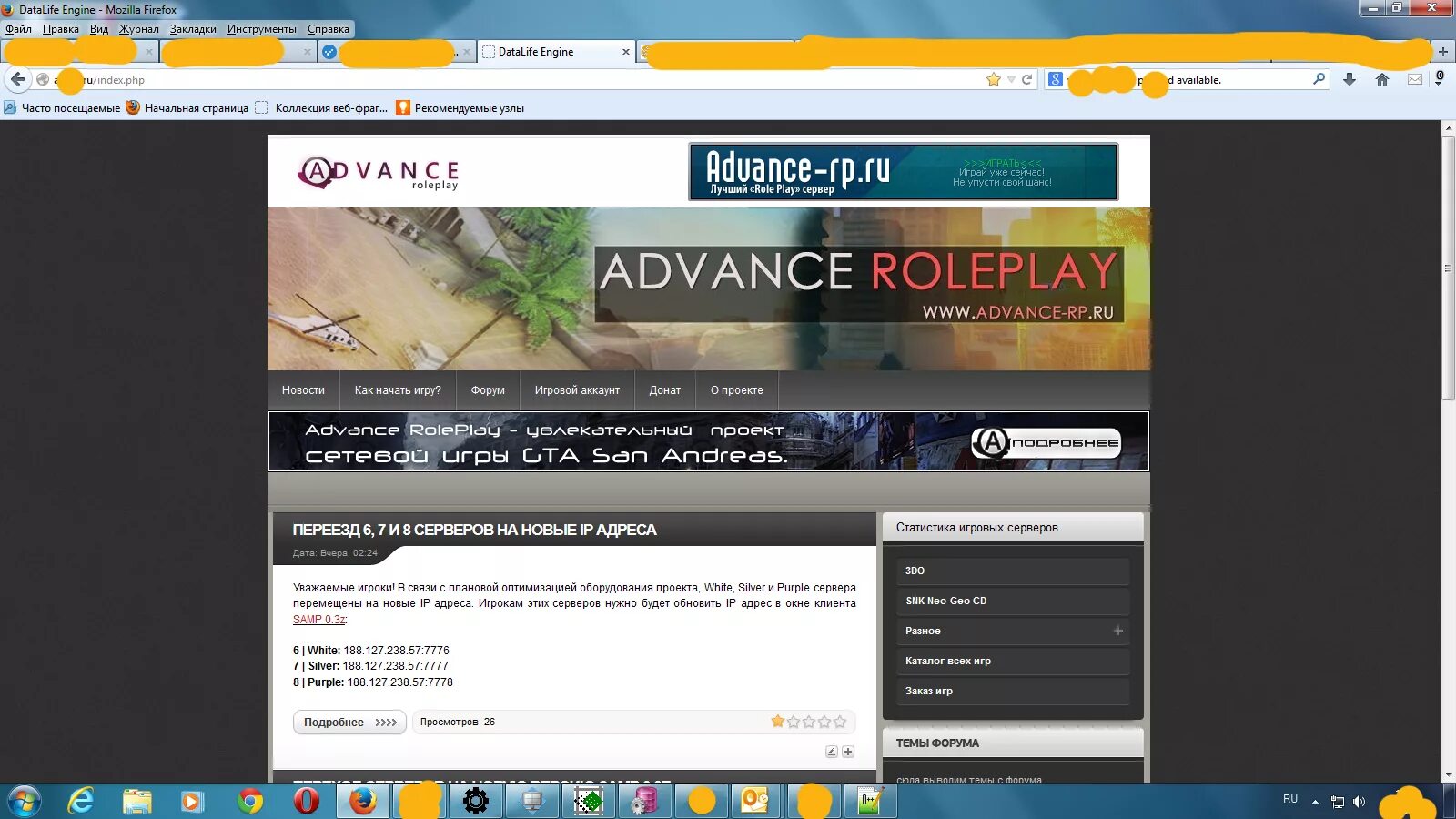
Task: Bookmark this page with the star icon
Action: pyautogui.click(x=993, y=79)
